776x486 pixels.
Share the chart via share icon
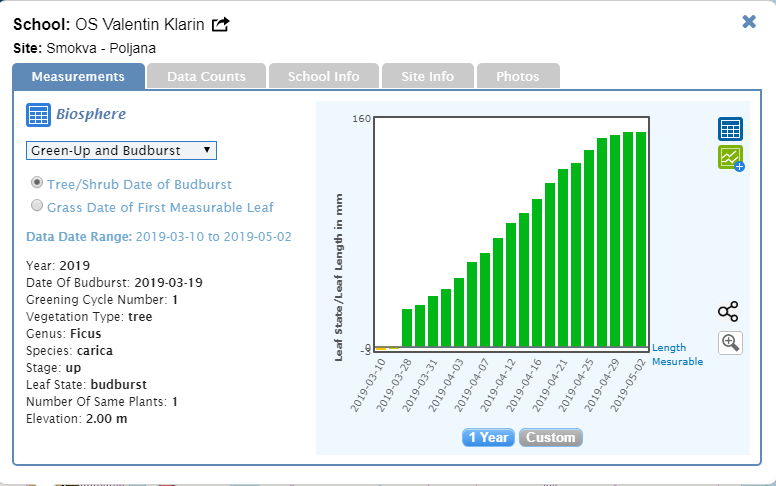(729, 311)
